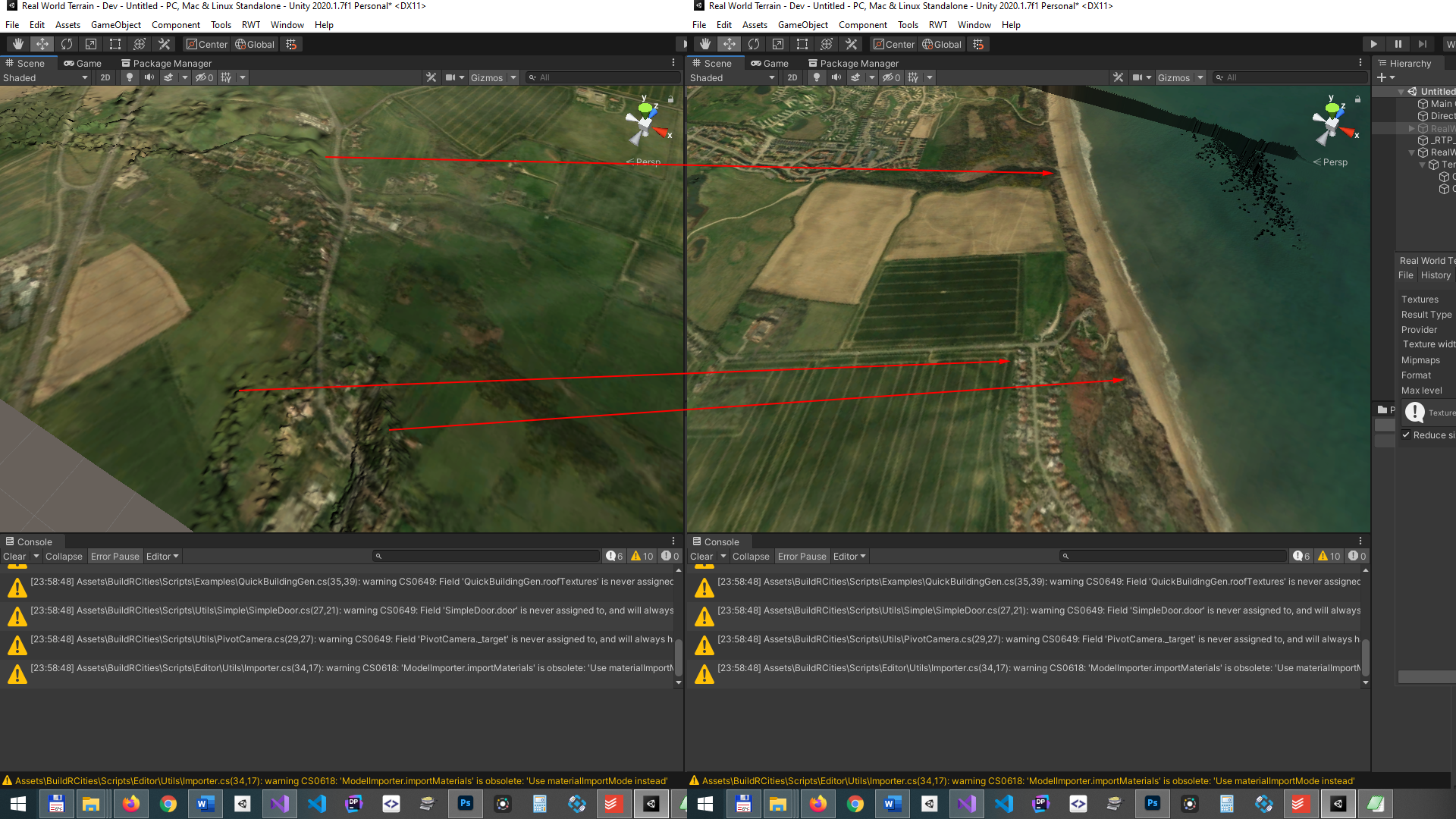Toggle warning messages filter in left Console
Viewport: 1456px width, 819px height.
pos(642,557)
